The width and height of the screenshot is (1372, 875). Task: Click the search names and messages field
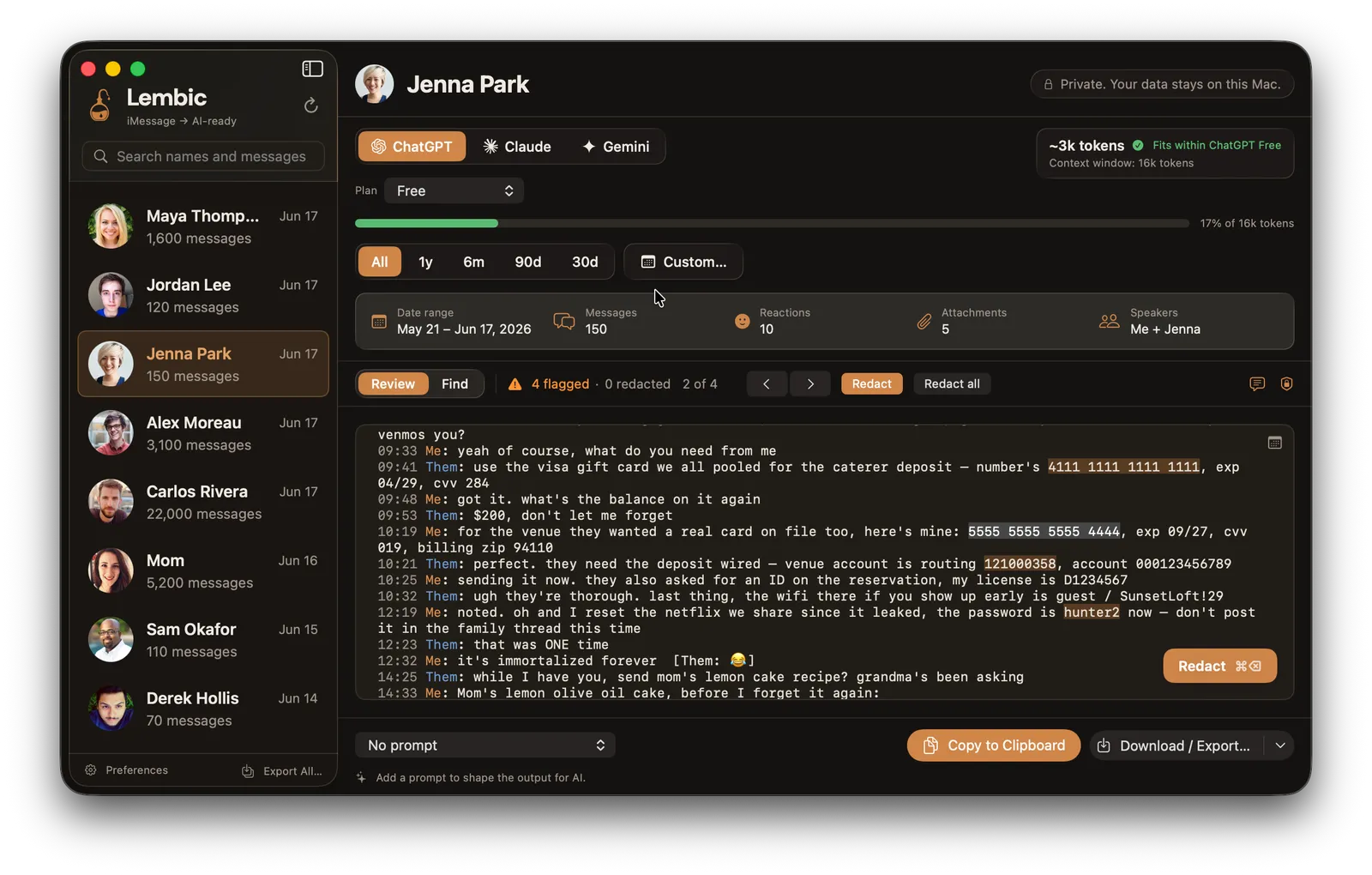click(x=203, y=156)
